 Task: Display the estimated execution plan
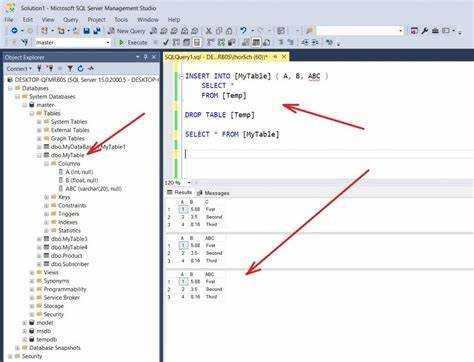pyautogui.click(x=176, y=42)
